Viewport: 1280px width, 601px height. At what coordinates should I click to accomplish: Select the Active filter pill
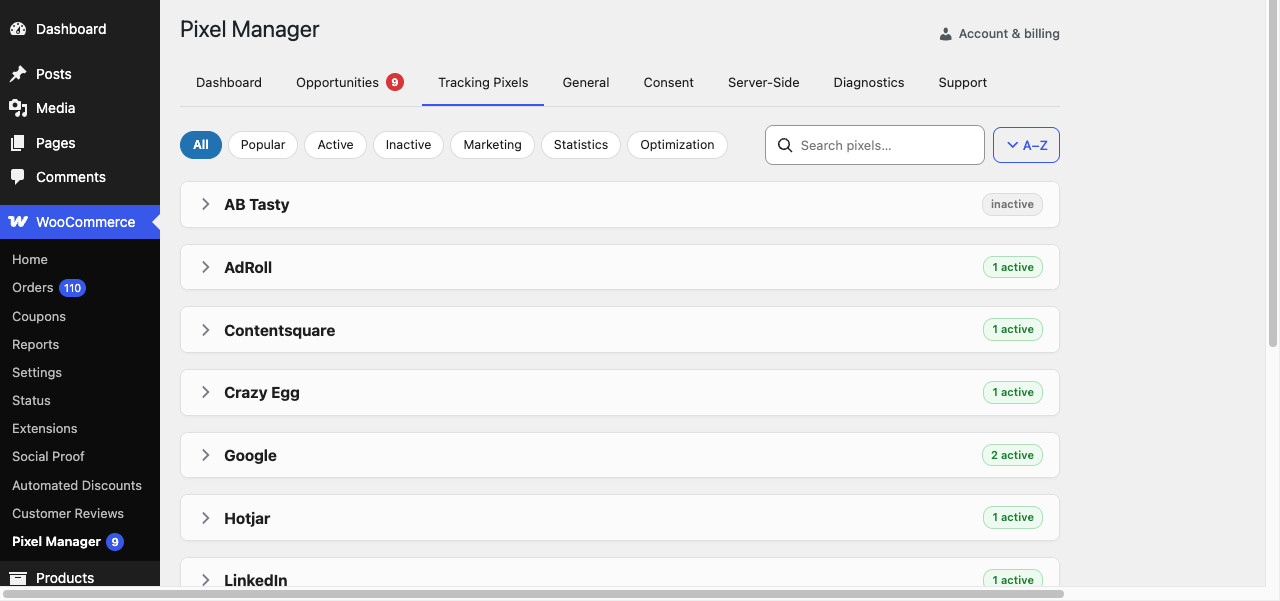pos(335,145)
